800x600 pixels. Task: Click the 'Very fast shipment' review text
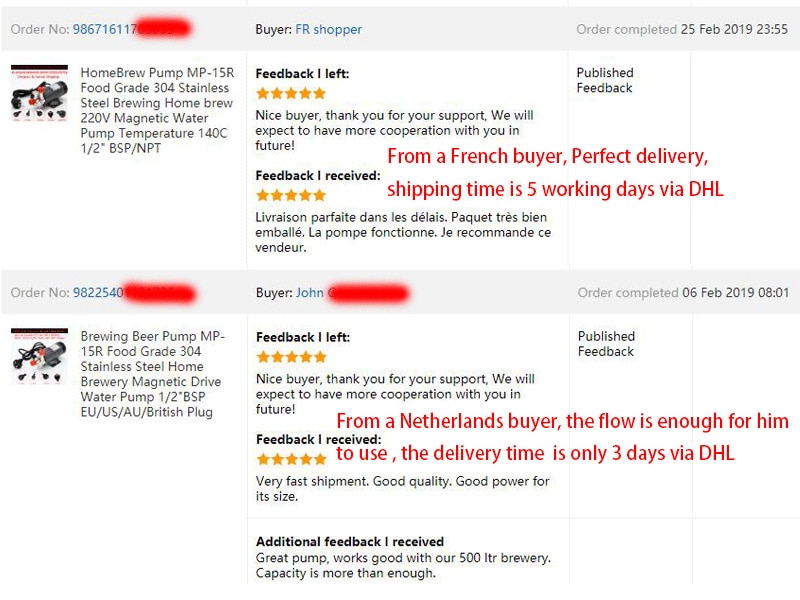(403, 489)
